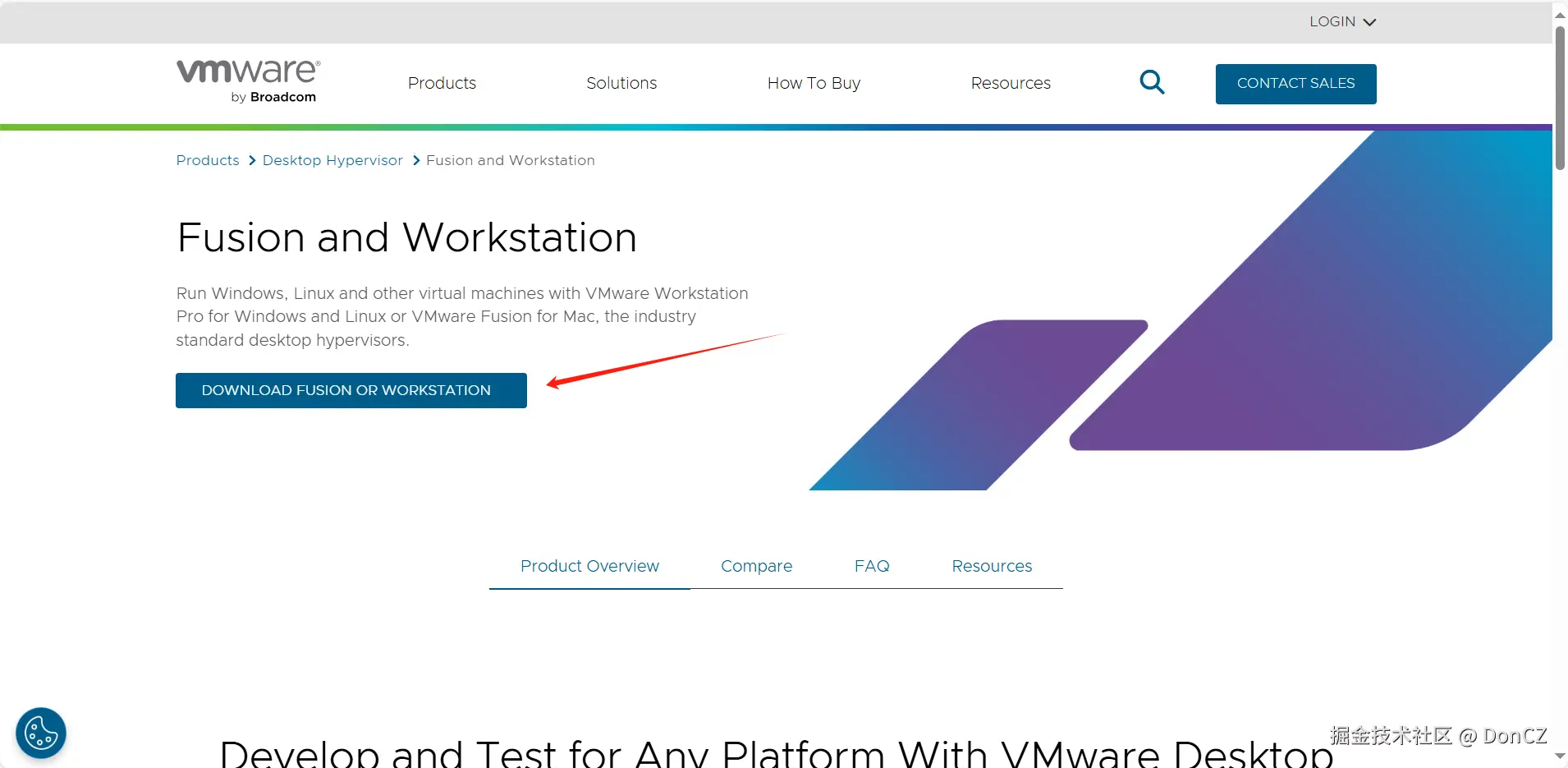Screen dimensions: 1568x768
Task: Click the 'Run Windows, Linux and other' paragraph
Action: pyautogui.click(x=462, y=316)
